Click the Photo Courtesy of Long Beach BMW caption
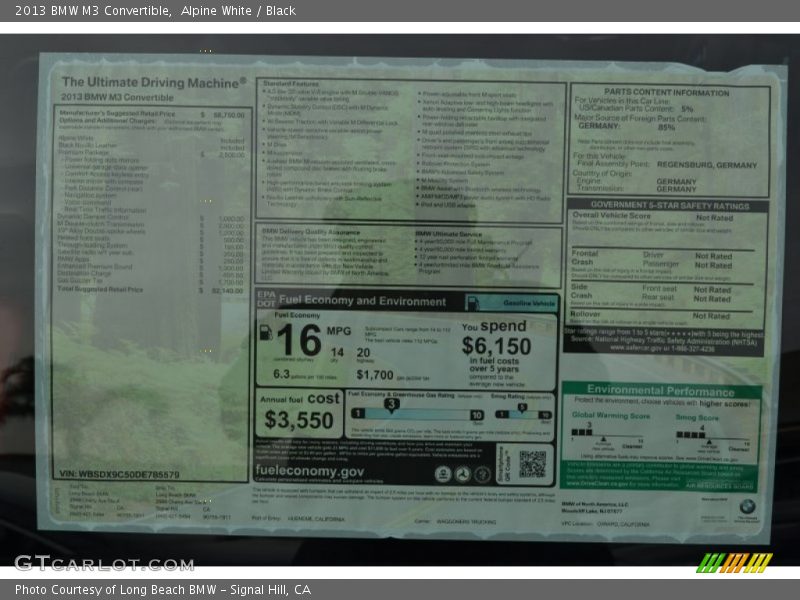The height and width of the screenshot is (600, 800). [x=163, y=590]
